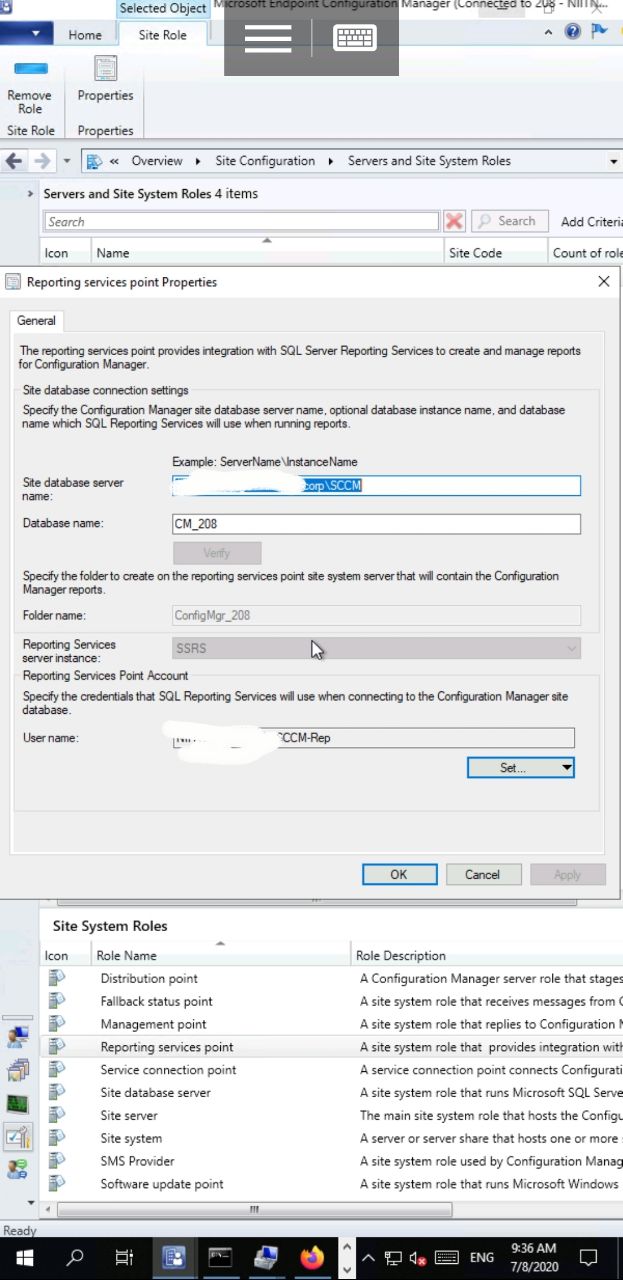
Task: Click Servers and Site System Roles breadcrumb
Action: (429, 161)
